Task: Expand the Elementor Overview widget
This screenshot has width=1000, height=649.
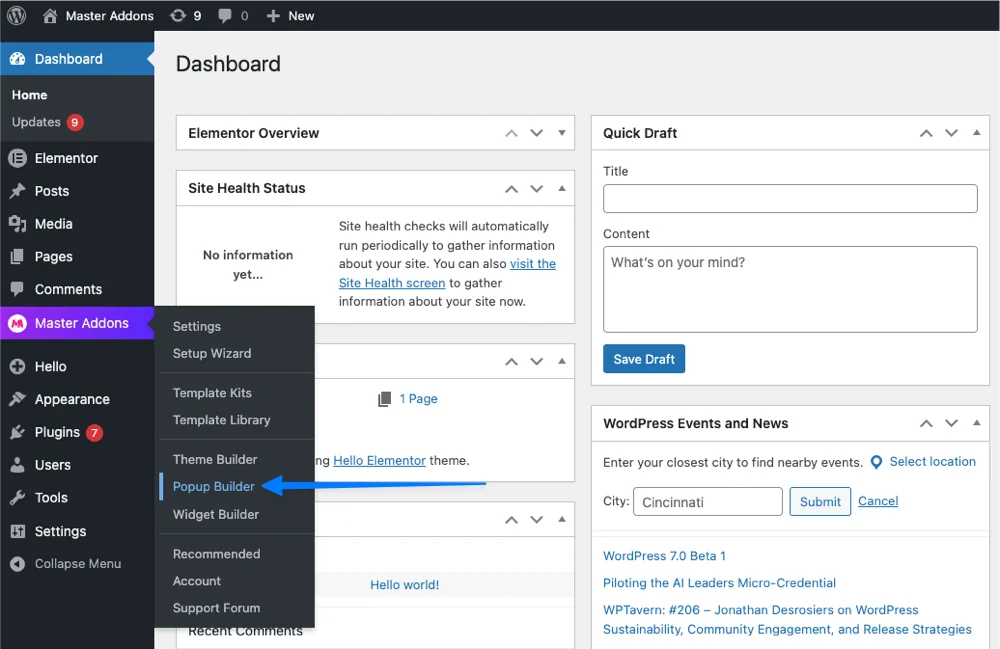Action: point(561,132)
